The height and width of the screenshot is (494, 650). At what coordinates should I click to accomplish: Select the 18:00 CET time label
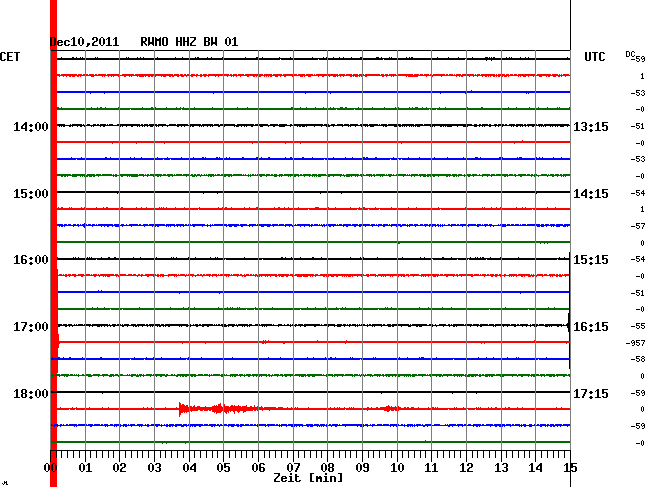31,393
